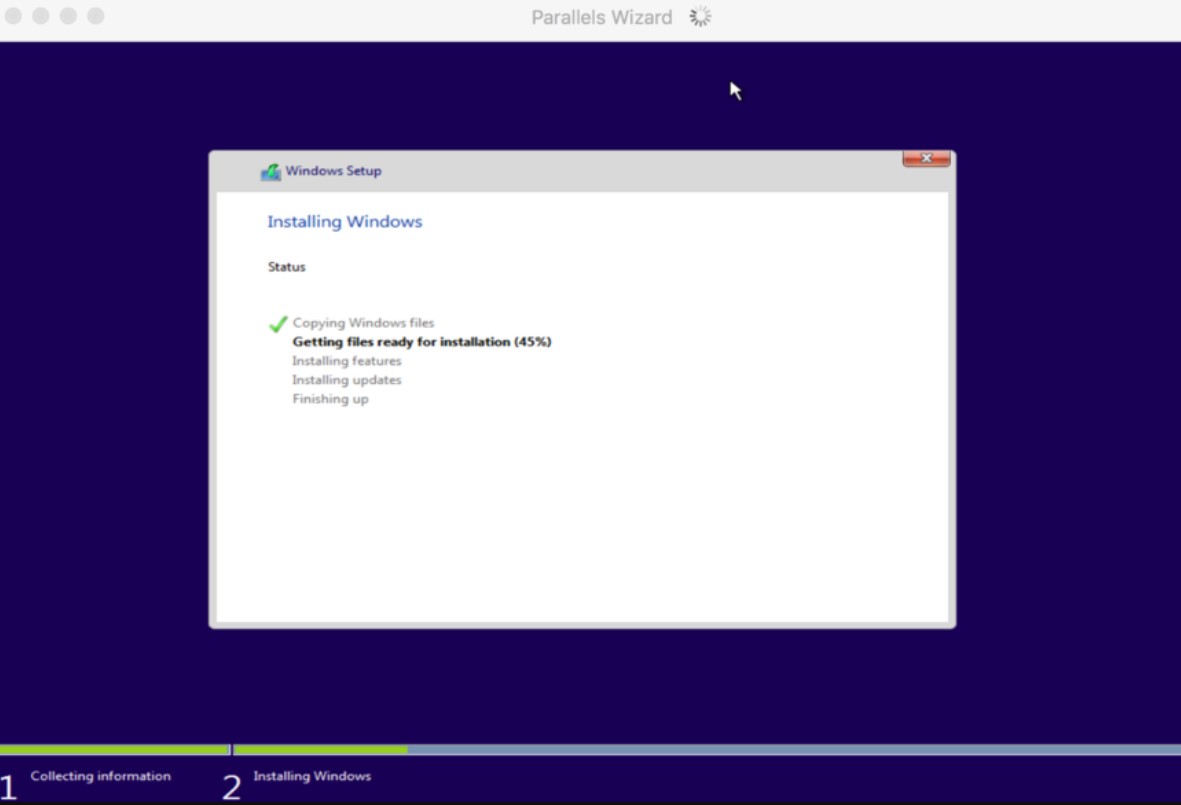Select 'Getting files ready for installation (45%)'

(x=422, y=342)
